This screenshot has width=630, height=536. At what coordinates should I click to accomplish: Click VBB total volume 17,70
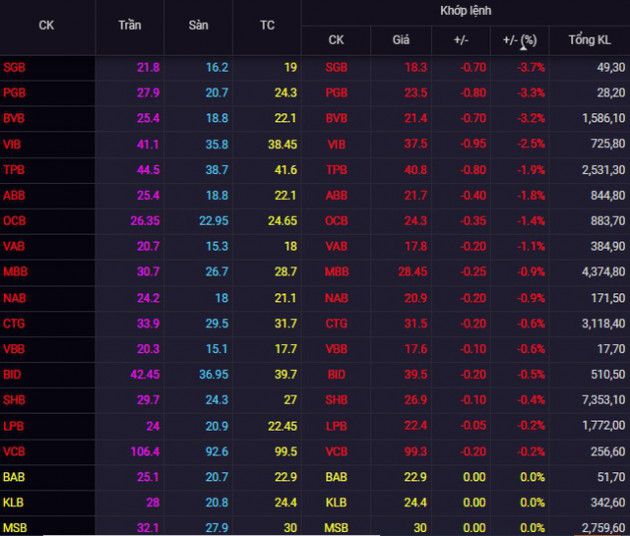(x=611, y=349)
